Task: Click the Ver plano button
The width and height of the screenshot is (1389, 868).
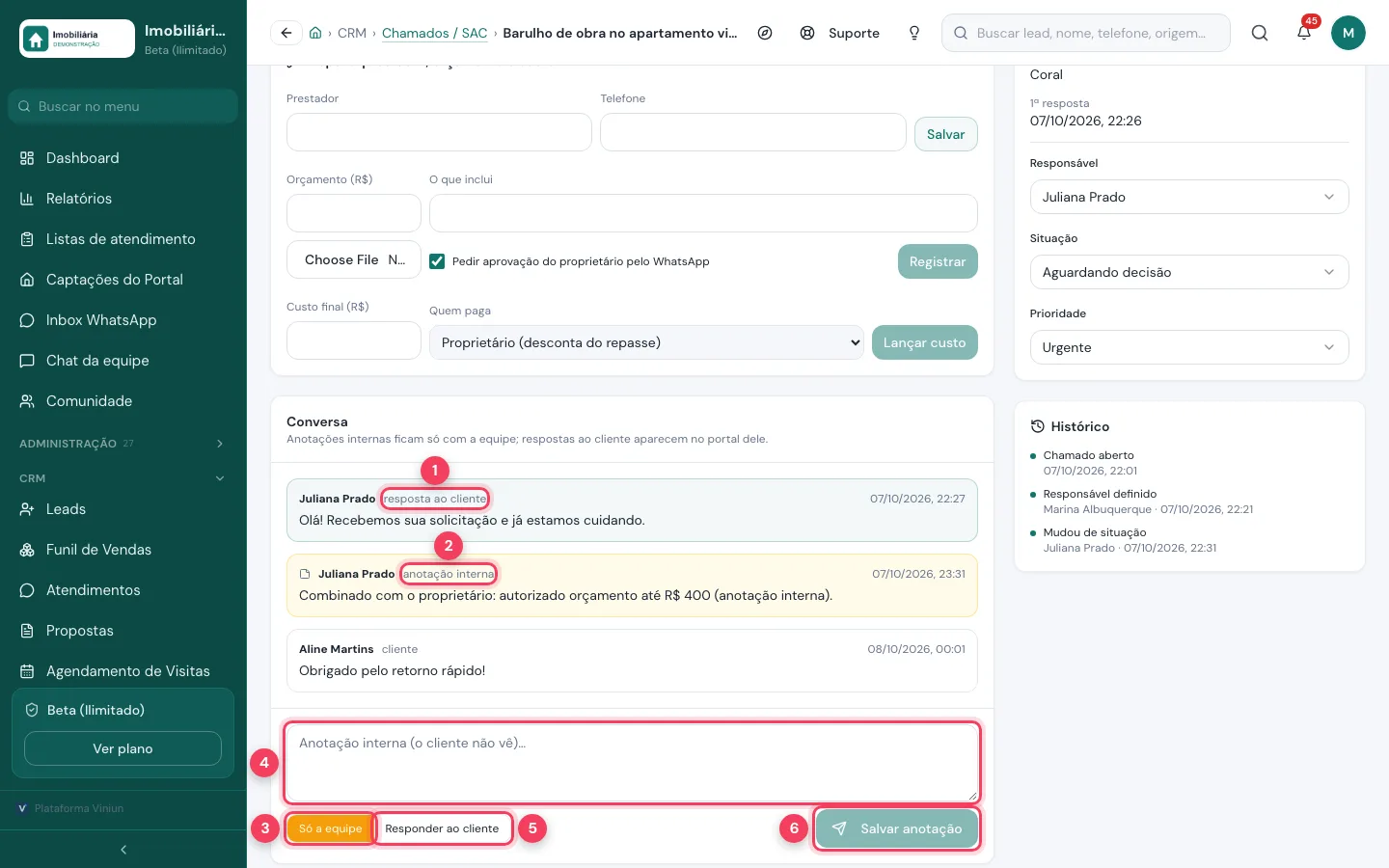Action: (123, 748)
